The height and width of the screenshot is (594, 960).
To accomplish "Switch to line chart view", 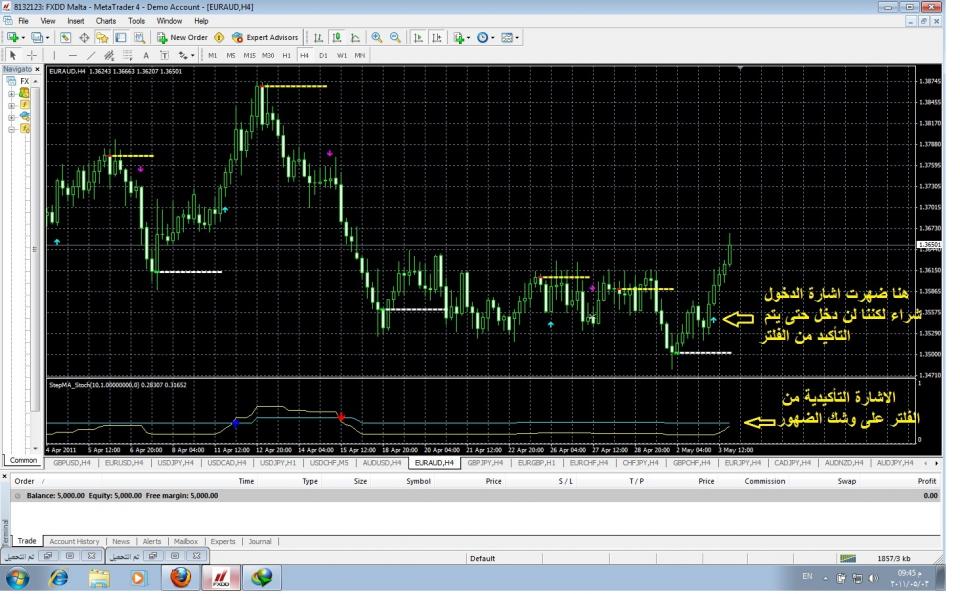I will (355, 37).
